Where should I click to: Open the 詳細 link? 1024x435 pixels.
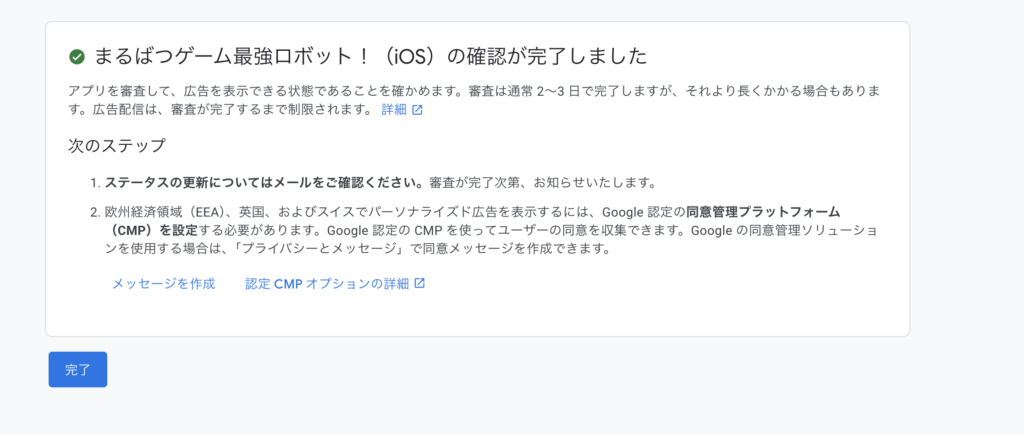pos(394,110)
